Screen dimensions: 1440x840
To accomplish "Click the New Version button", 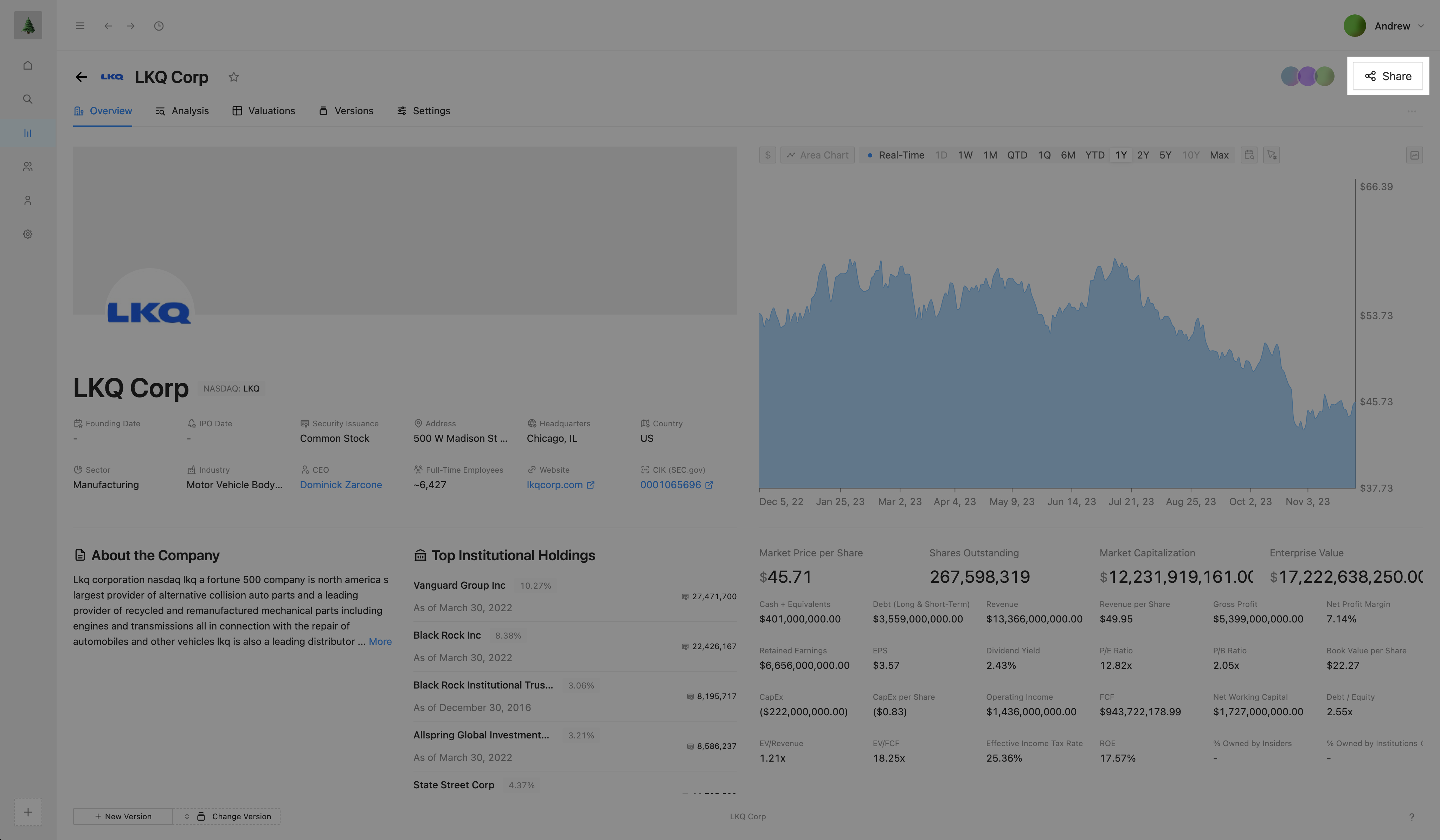I will pyautogui.click(x=123, y=816).
